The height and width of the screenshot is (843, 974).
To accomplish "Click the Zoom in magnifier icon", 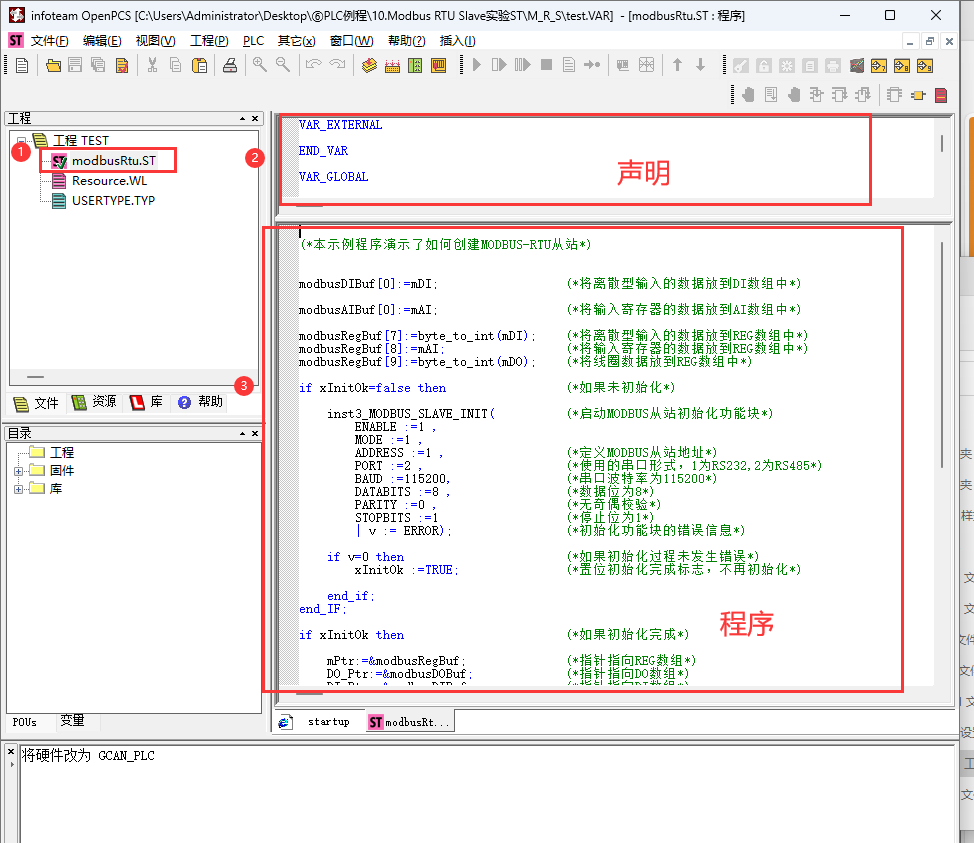I will click(x=259, y=65).
